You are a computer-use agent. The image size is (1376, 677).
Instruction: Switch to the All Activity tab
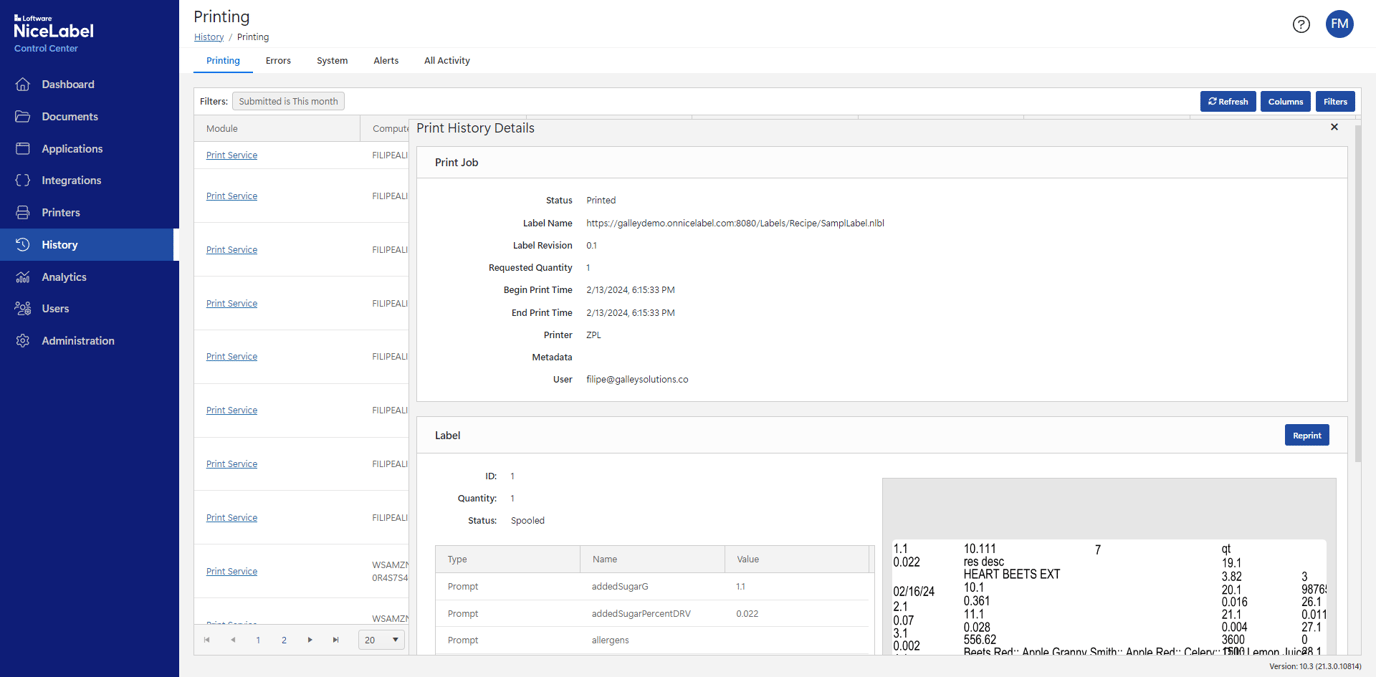pos(446,60)
